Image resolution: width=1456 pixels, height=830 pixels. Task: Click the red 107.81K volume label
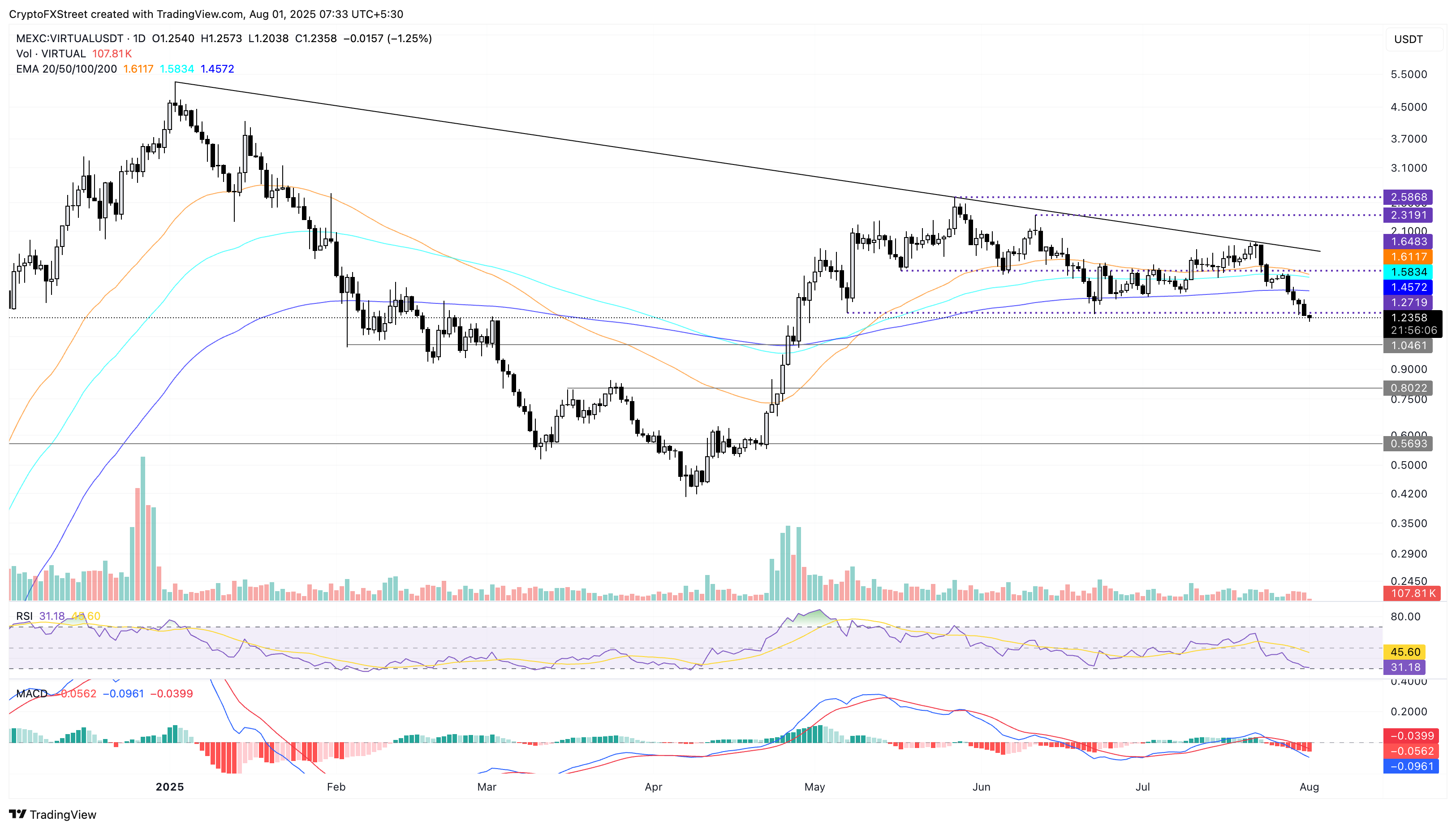coord(1412,593)
